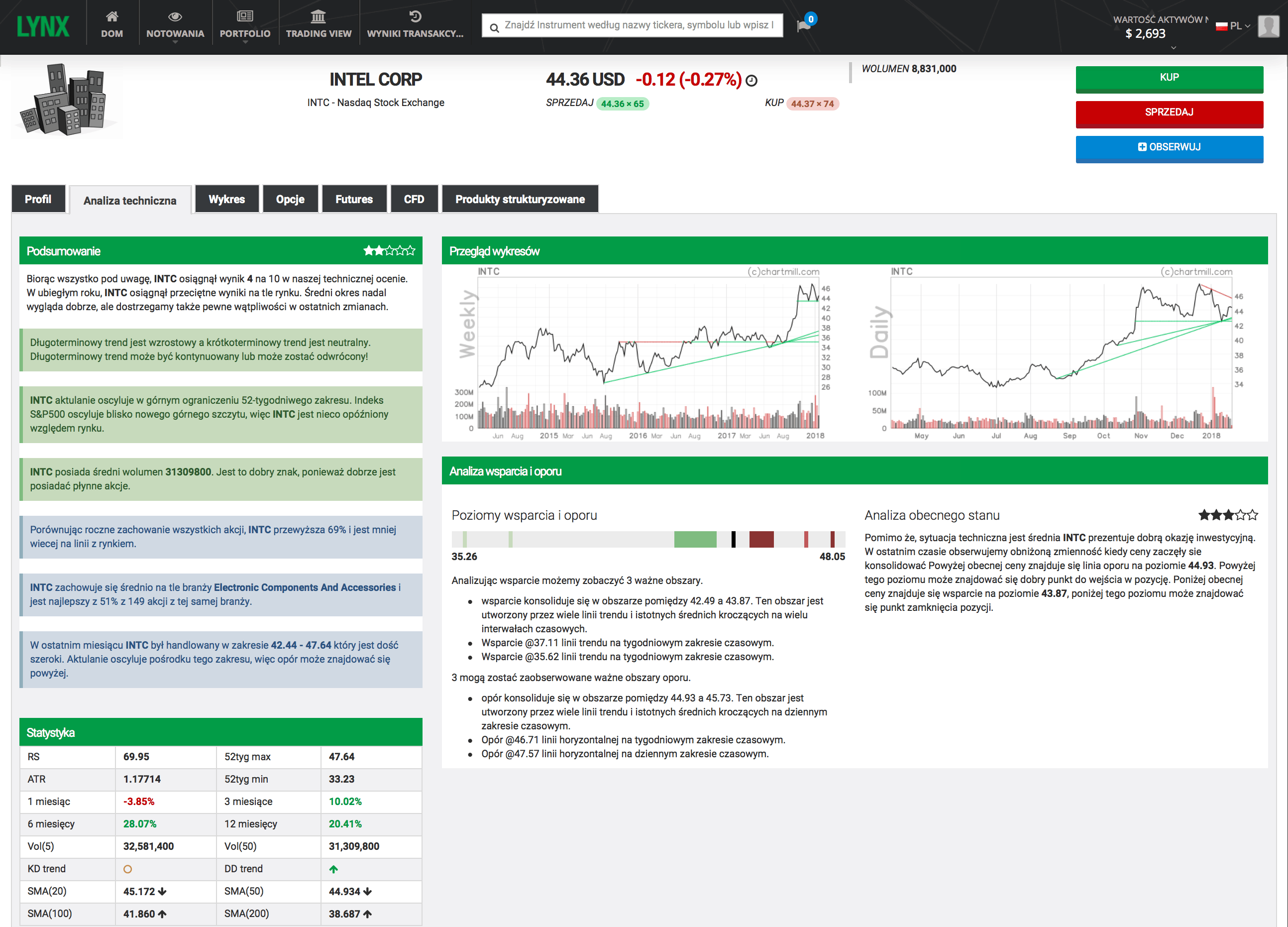Click the SMA(100) up arrow
This screenshot has width=1288, height=927.
coord(162,914)
